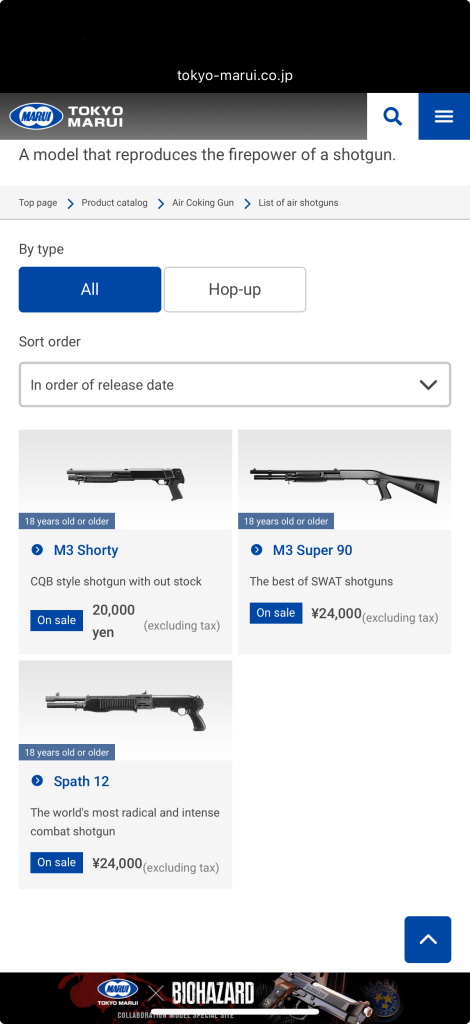
Task: Open Air Coking Gun breadcrumb
Action: [203, 202]
